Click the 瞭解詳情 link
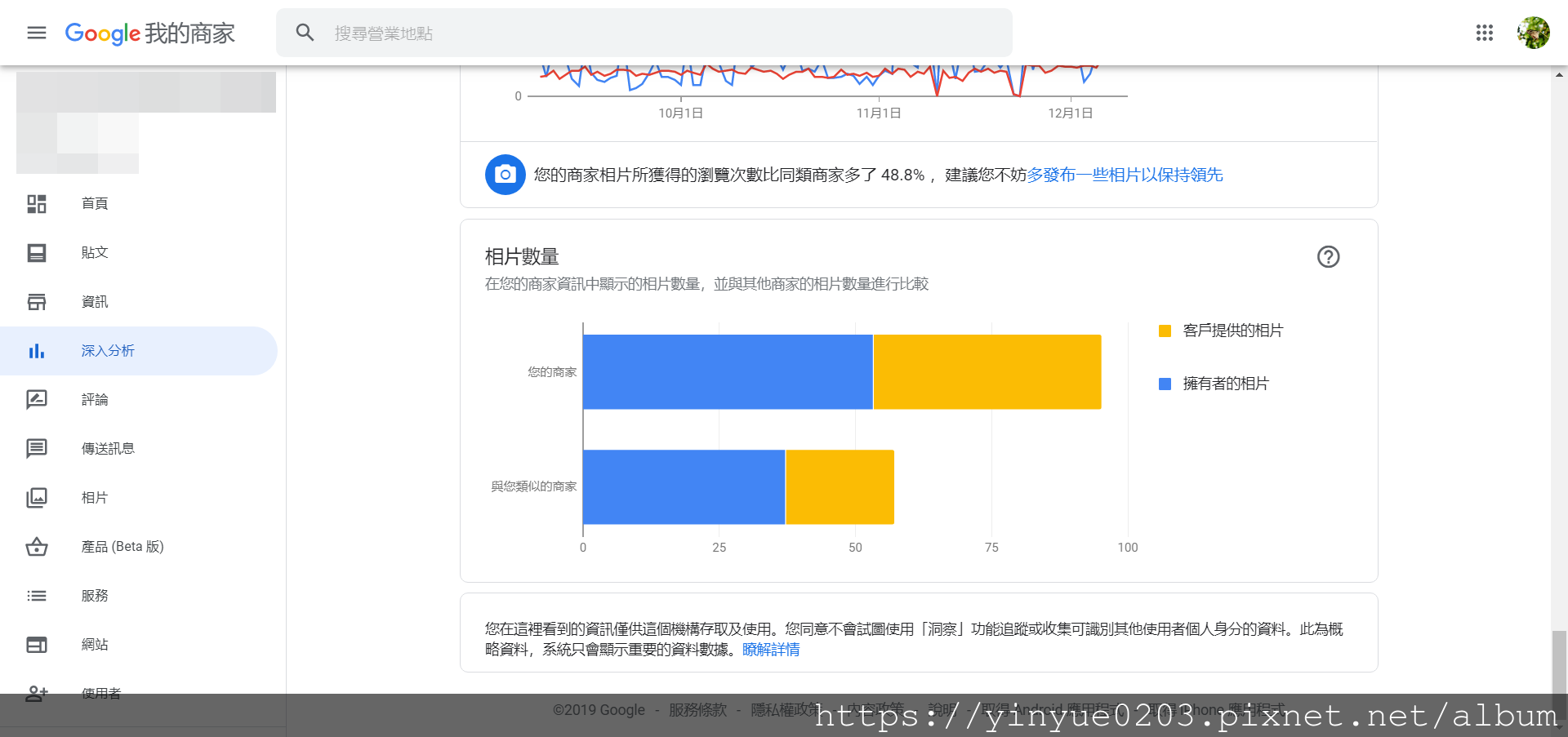 click(x=771, y=650)
